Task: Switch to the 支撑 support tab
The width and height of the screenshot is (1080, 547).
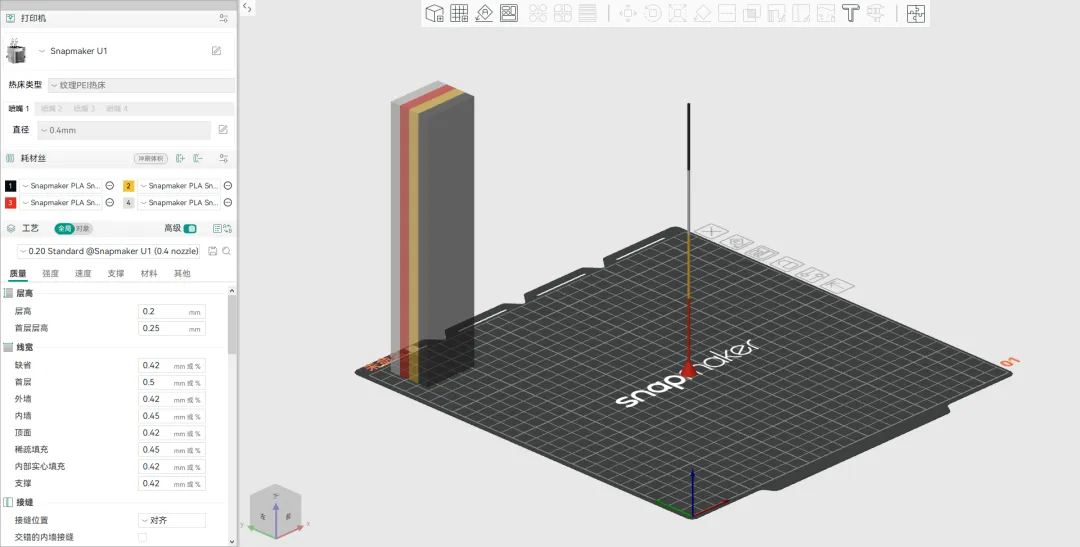Action: 116,274
